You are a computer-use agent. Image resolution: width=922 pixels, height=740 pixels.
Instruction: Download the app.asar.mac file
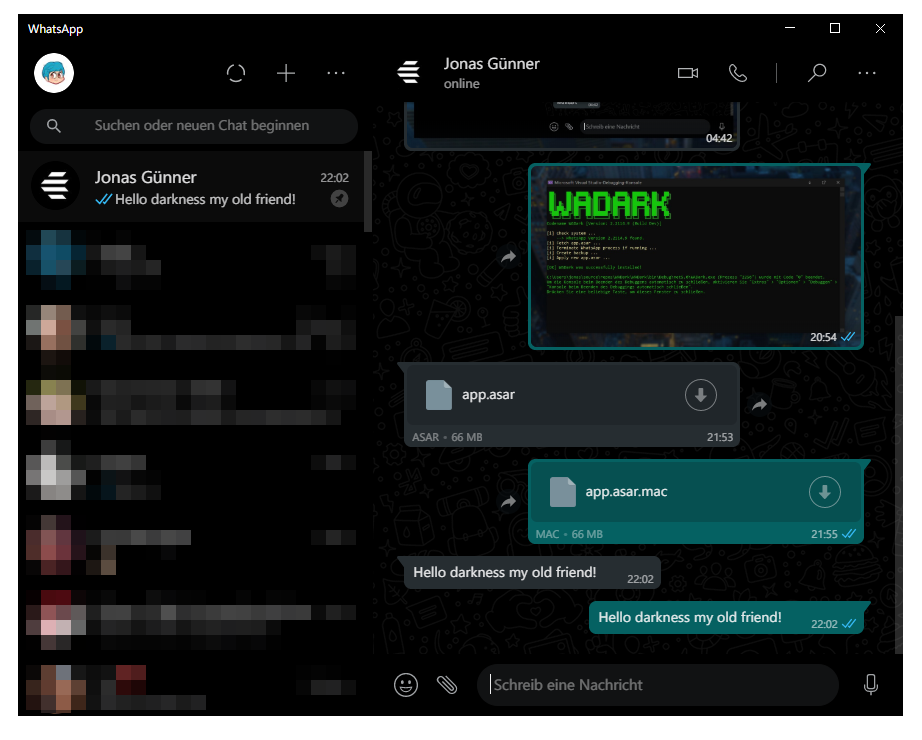824,491
